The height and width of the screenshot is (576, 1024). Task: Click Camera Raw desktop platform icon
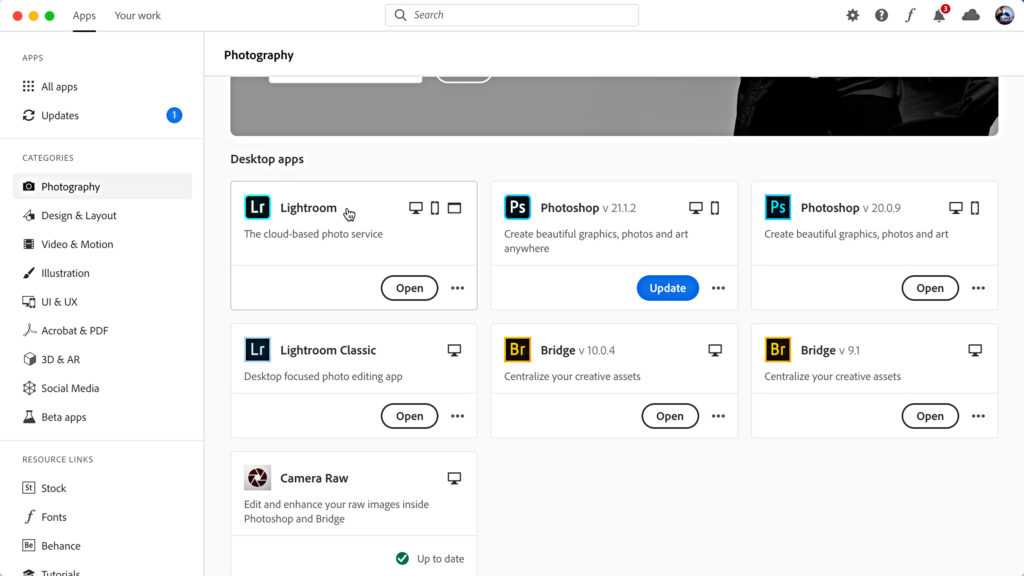[454, 478]
